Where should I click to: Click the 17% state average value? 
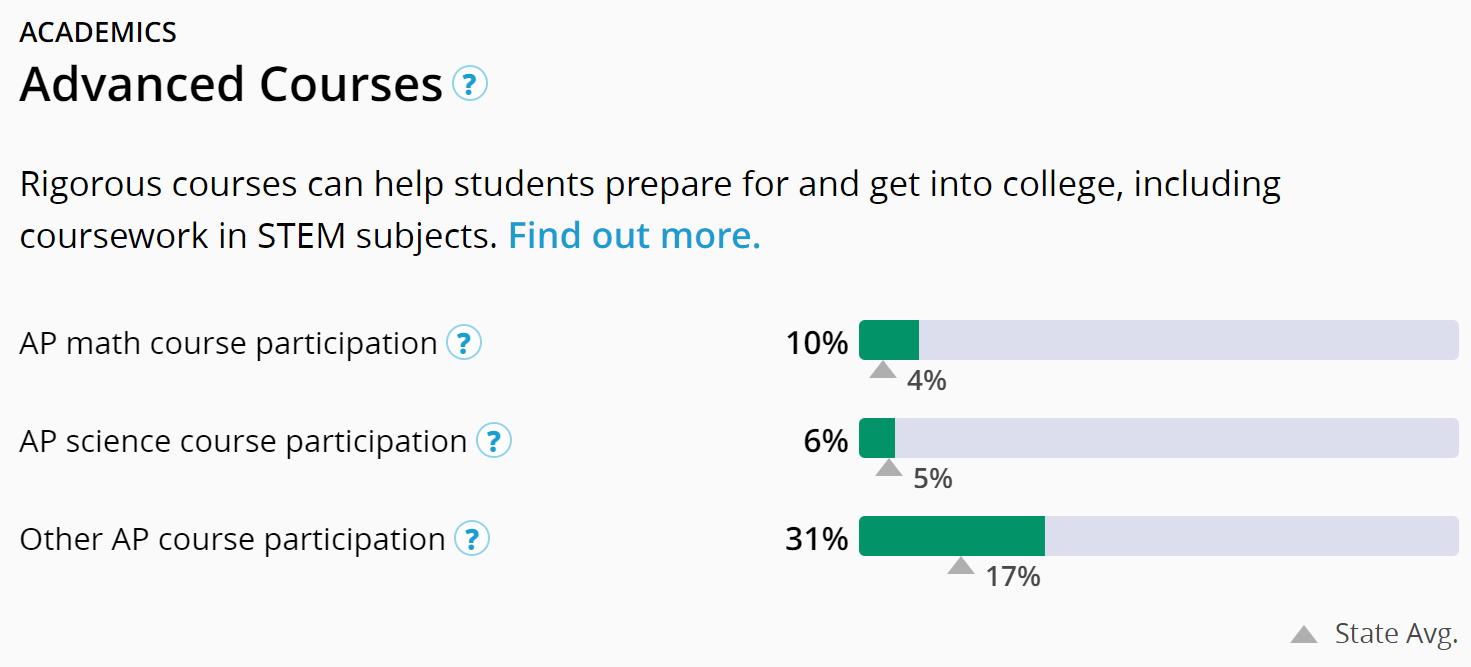click(1013, 577)
